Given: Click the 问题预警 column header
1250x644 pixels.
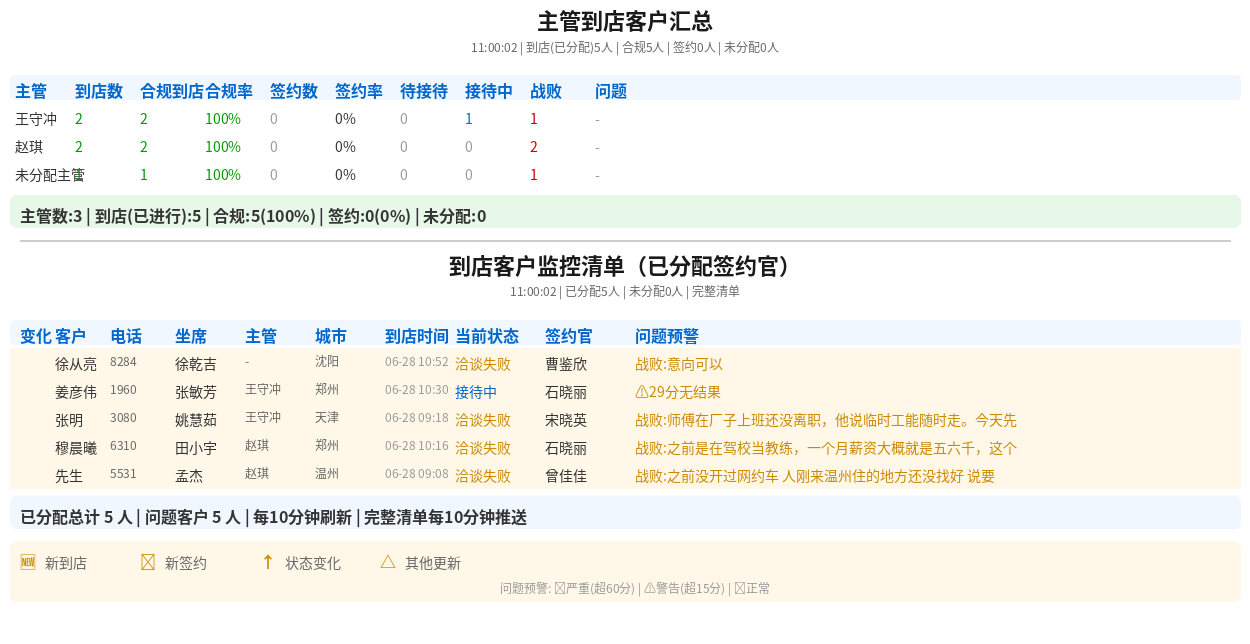Looking at the screenshot, I should pos(667,336).
